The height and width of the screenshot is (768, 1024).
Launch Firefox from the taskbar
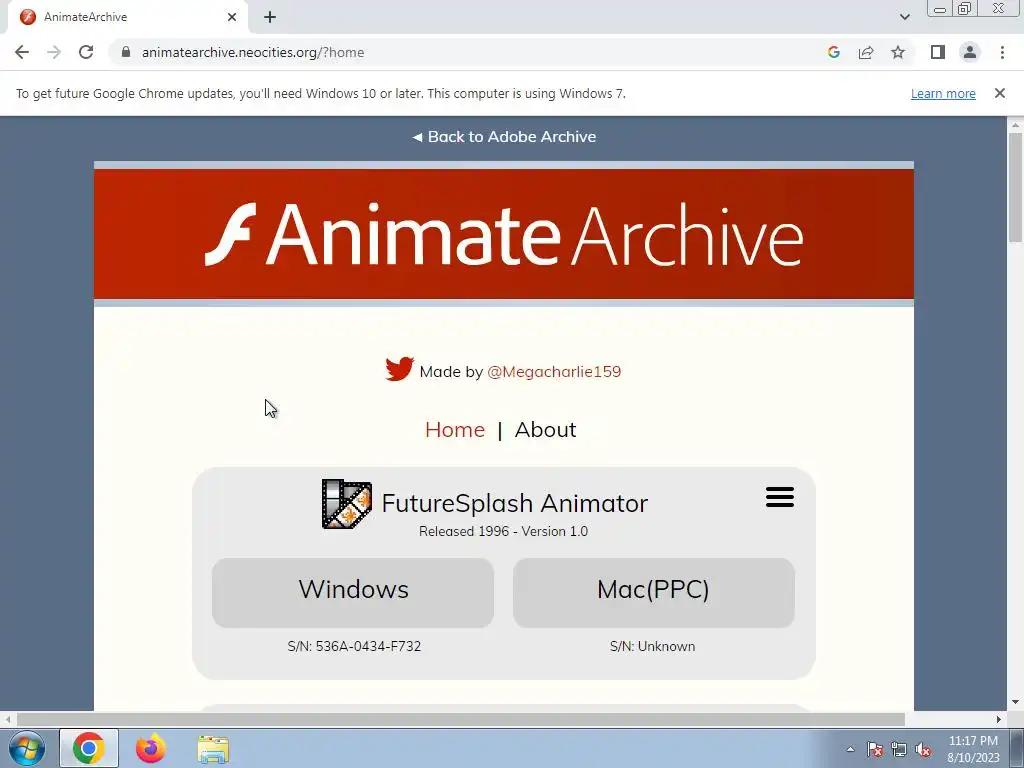(150, 748)
